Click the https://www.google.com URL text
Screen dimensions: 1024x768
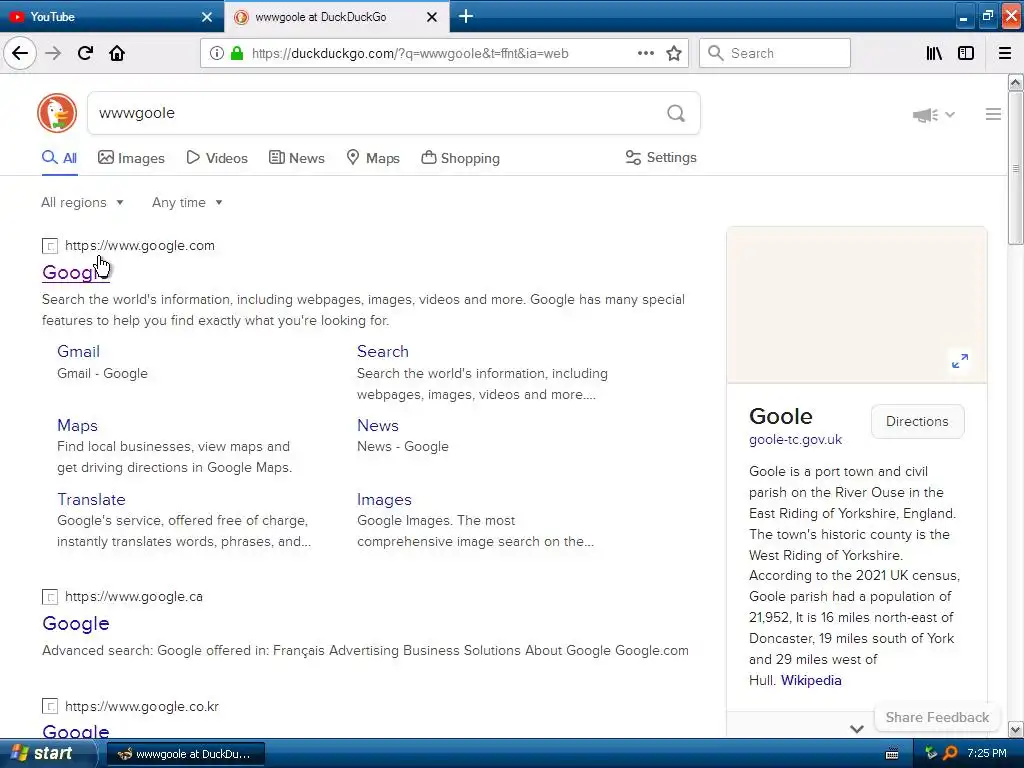point(140,246)
